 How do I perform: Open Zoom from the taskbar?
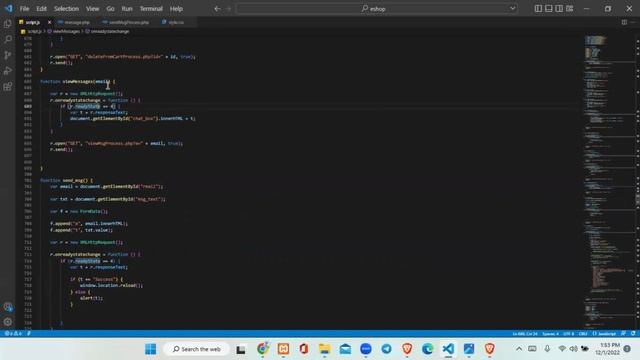pyautogui.click(x=366, y=349)
